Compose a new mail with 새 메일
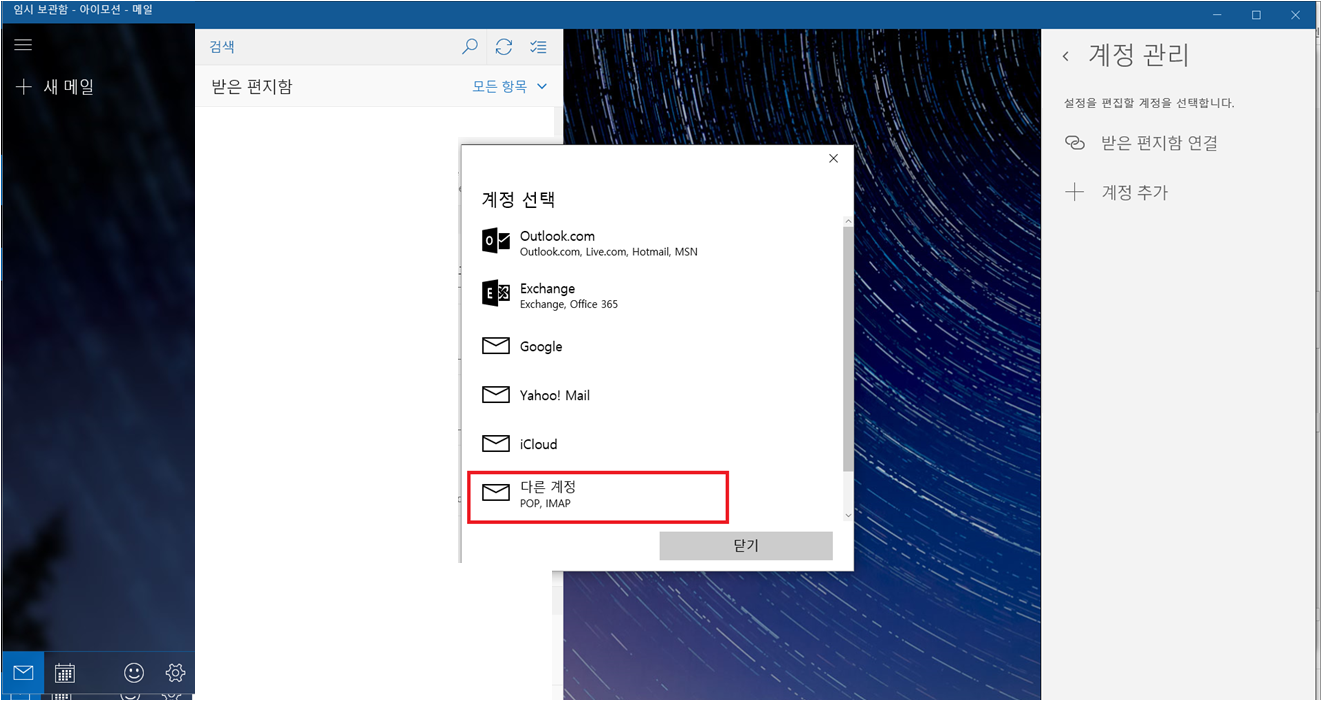 (x=55, y=87)
